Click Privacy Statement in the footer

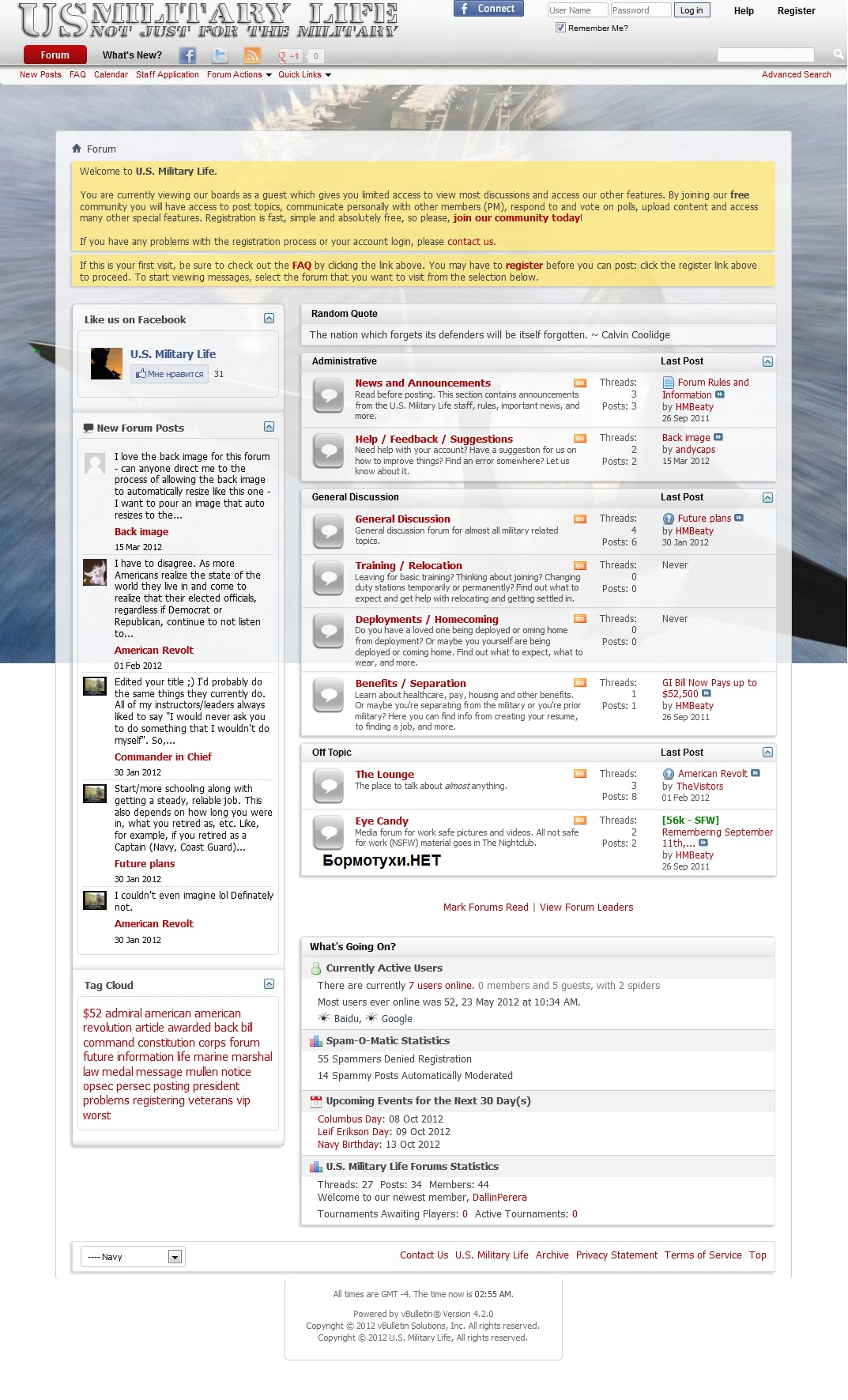click(616, 1255)
